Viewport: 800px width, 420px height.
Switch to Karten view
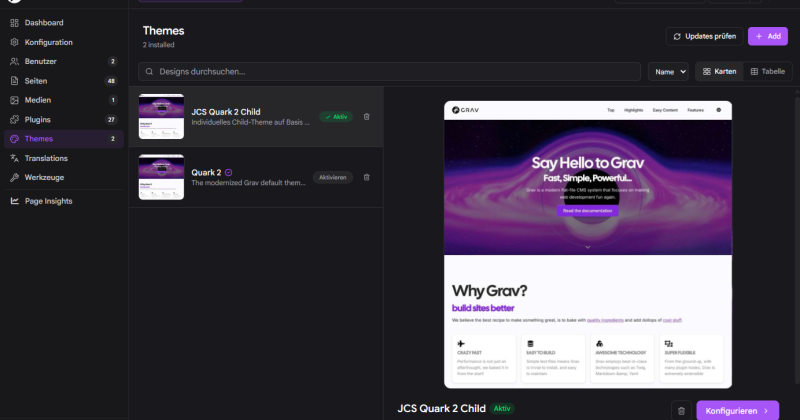719,71
